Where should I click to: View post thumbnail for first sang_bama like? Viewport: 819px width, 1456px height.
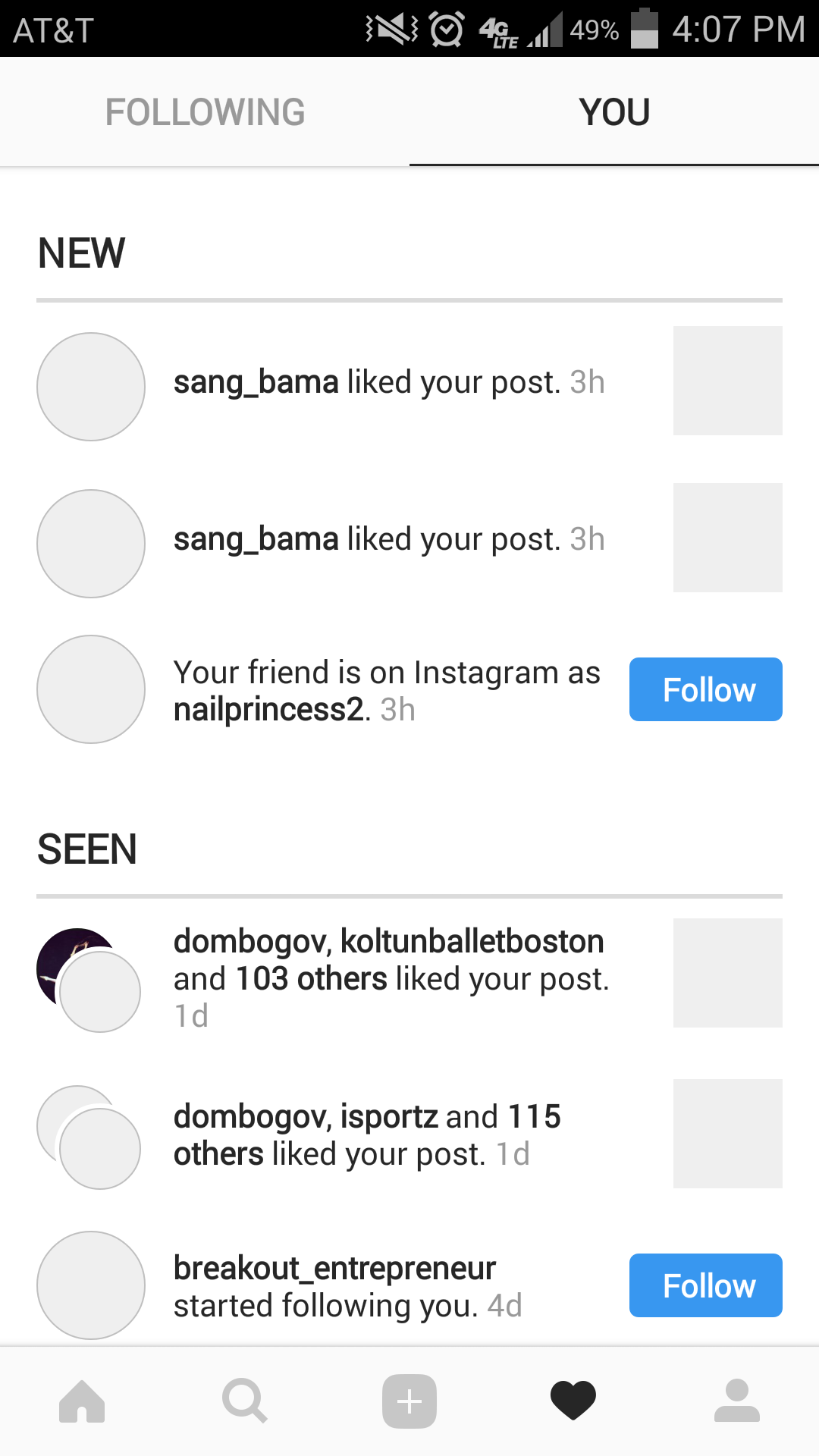click(x=727, y=381)
